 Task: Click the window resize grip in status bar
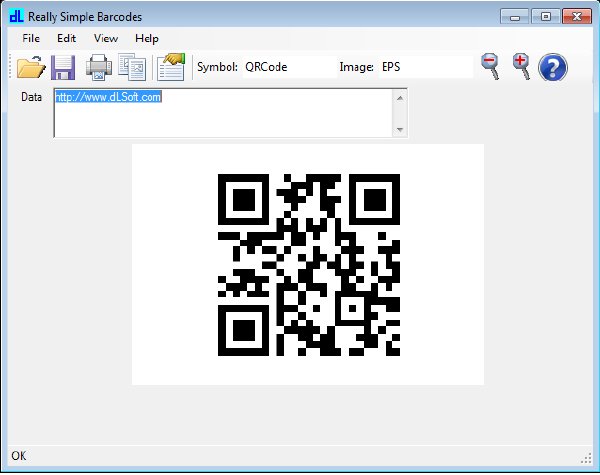pos(587,459)
